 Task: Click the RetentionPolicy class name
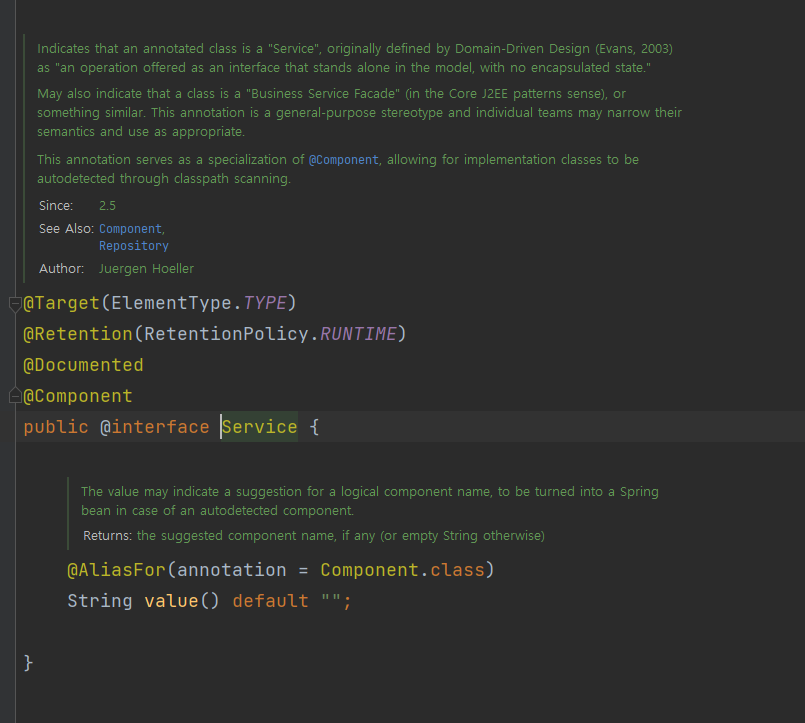[226, 334]
